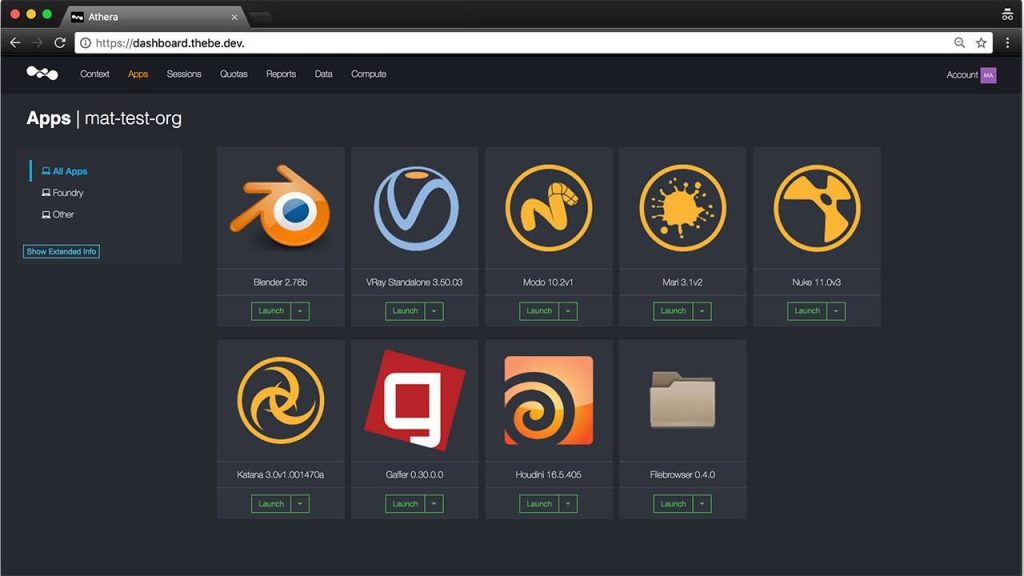Go to the Compute menu item
Image resolution: width=1024 pixels, height=576 pixels.
click(x=368, y=74)
